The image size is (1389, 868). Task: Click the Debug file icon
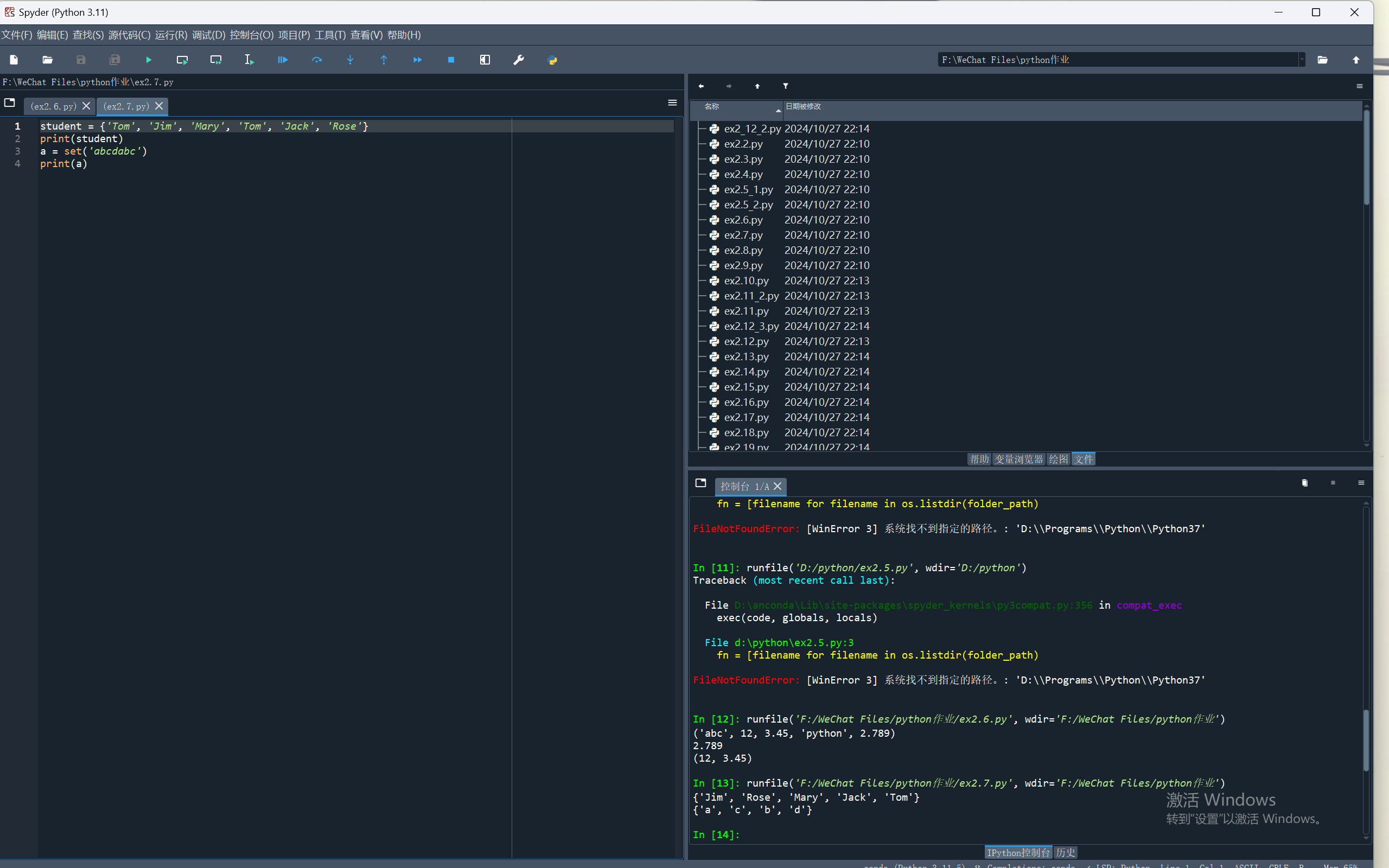(282, 60)
